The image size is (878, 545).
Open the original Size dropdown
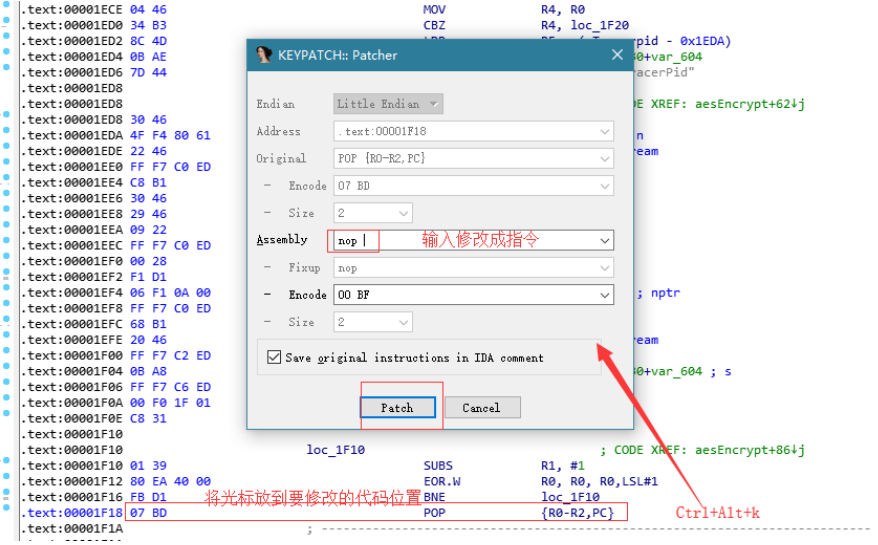tap(373, 213)
